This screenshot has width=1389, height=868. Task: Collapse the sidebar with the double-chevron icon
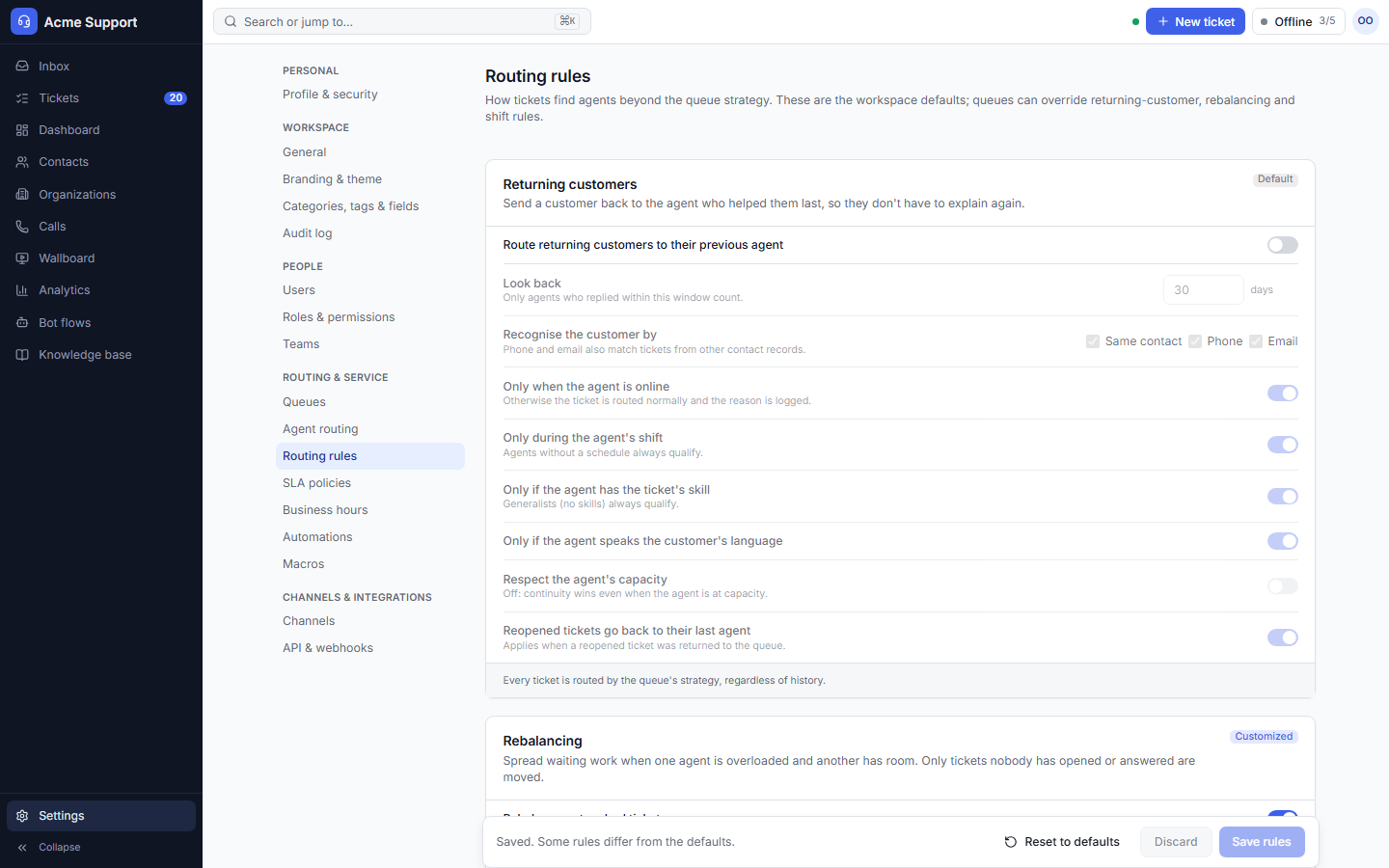point(22,848)
